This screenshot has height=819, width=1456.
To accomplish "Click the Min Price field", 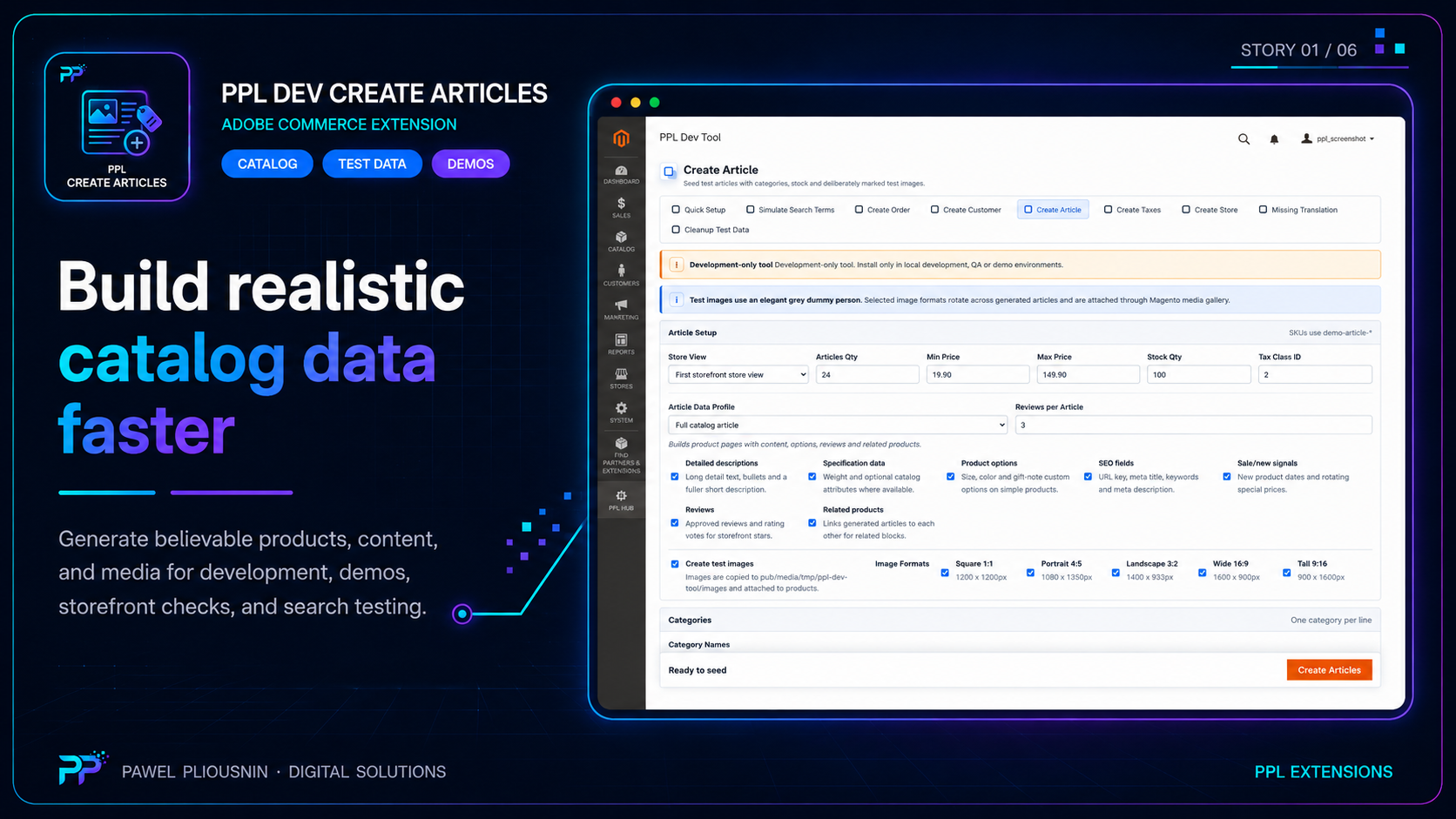I will [x=978, y=375].
